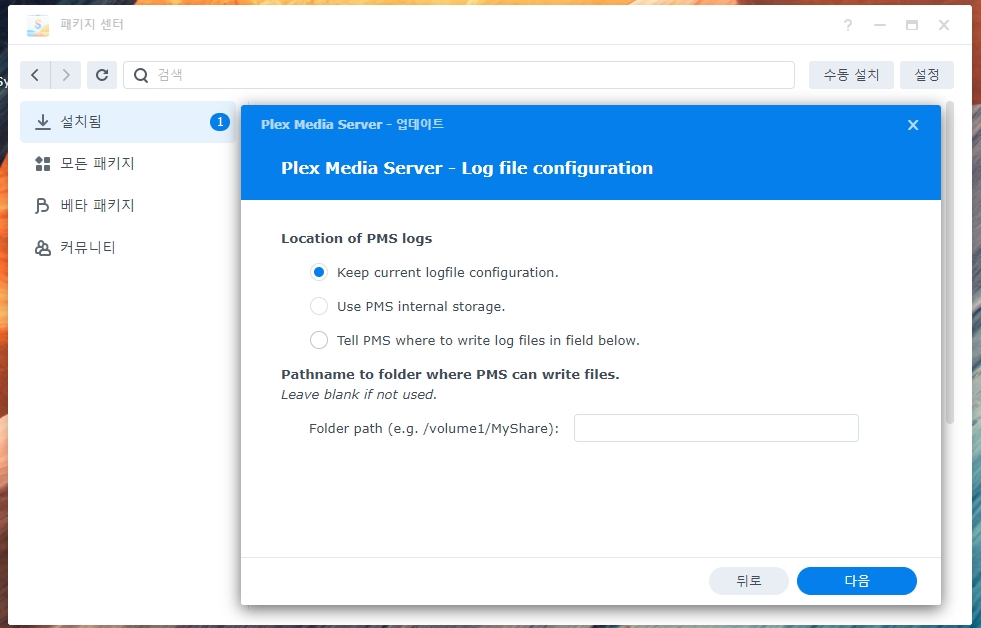Open the 커뮤니티 section

click(x=128, y=248)
